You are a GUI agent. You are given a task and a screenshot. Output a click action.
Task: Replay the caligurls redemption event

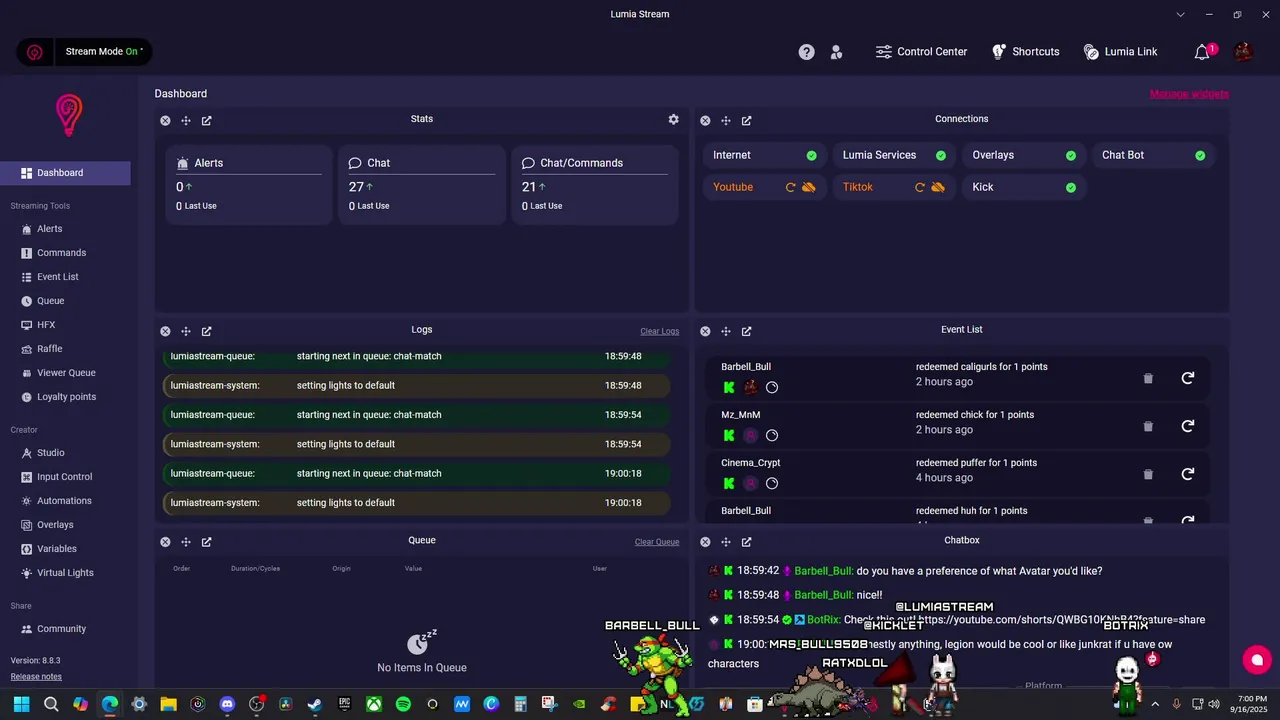tap(1187, 378)
